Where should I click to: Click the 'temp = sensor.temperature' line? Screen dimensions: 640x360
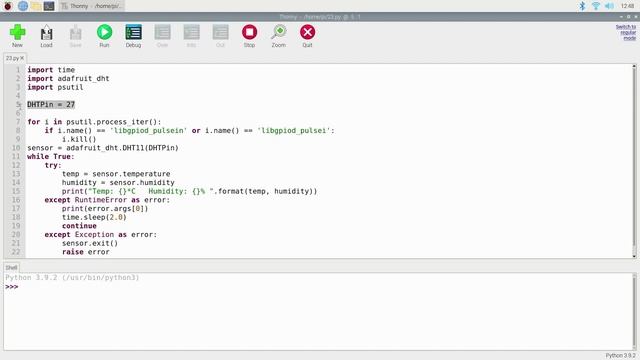click(x=116, y=174)
